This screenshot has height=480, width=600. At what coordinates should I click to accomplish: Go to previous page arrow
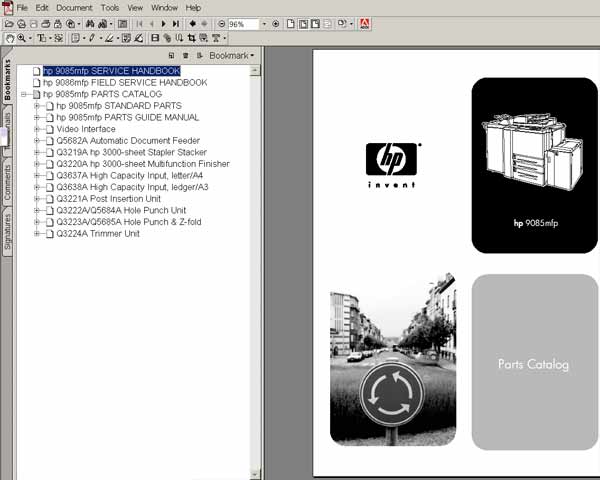[152, 24]
